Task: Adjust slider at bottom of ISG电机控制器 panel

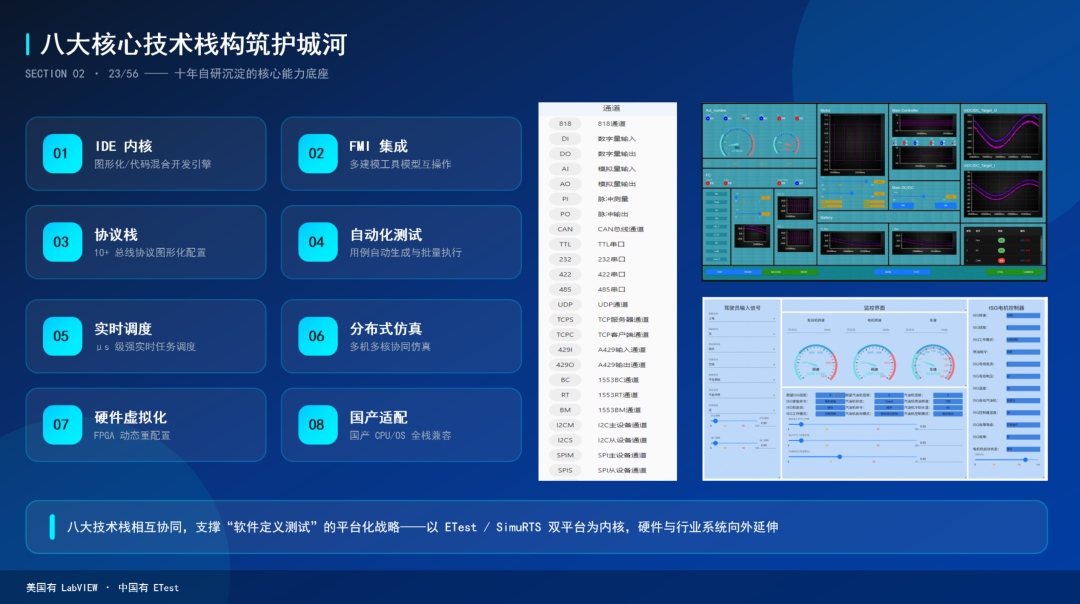Action: (1007, 460)
